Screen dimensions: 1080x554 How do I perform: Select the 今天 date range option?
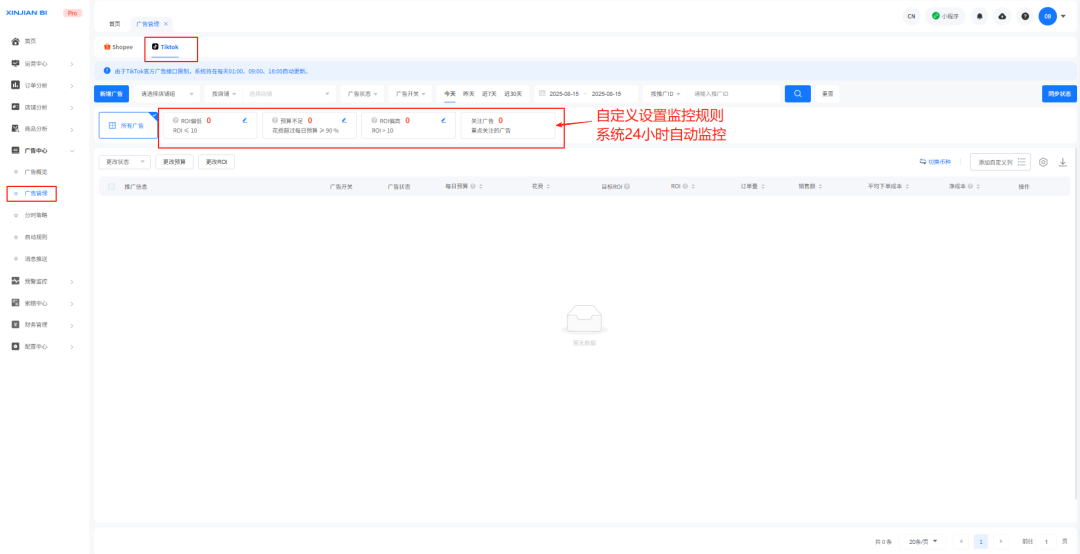[x=449, y=94]
